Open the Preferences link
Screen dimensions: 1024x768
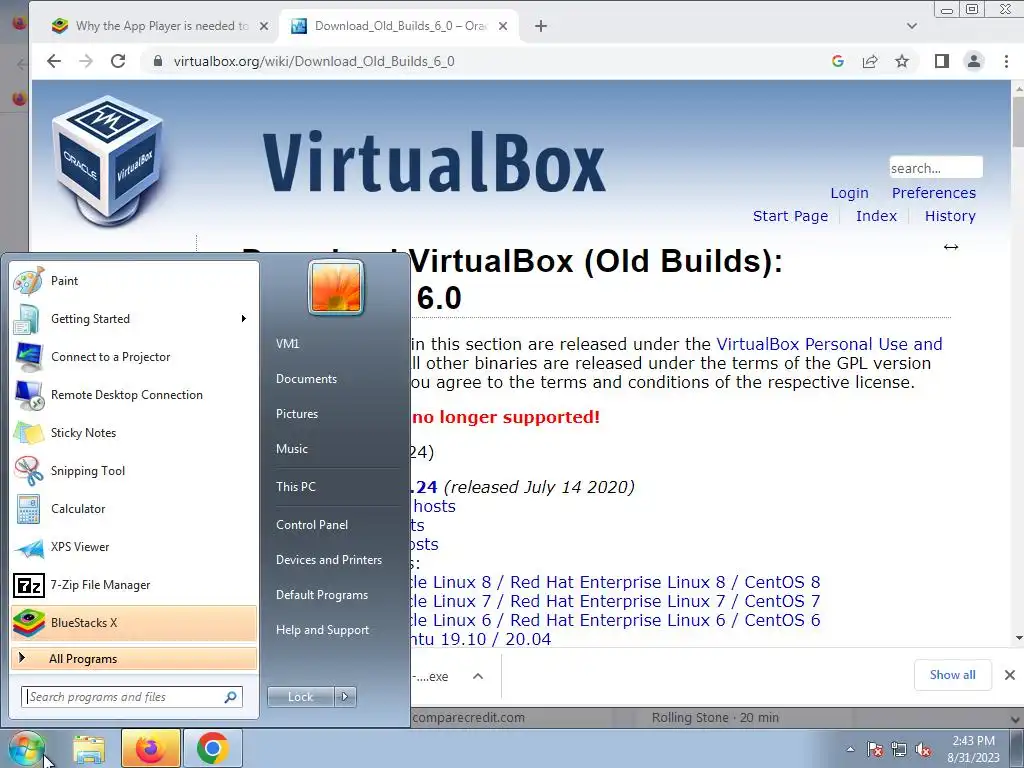[934, 193]
